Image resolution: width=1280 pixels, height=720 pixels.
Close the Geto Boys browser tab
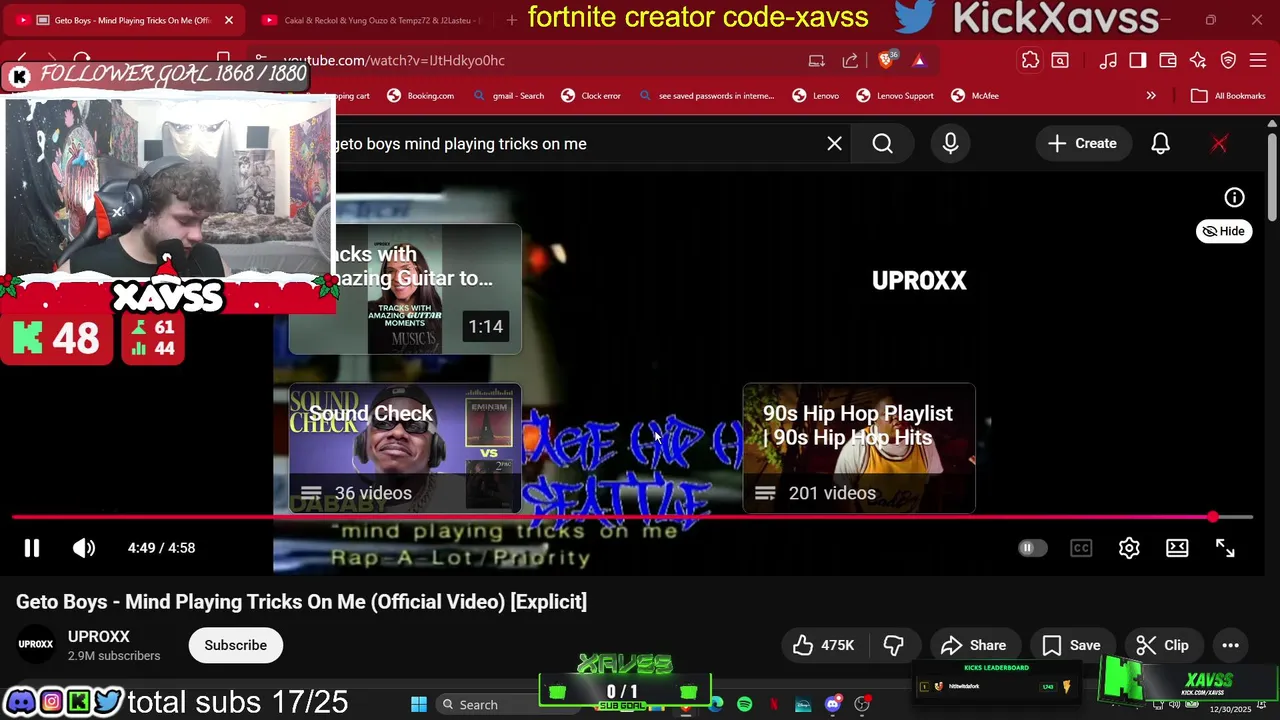[x=228, y=20]
